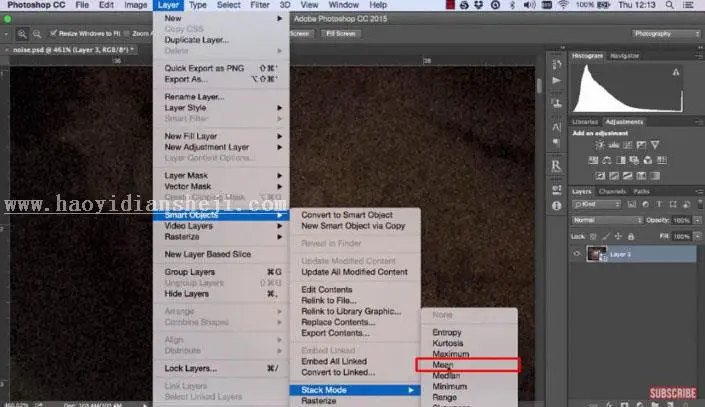Select Entropy stack mode
The image size is (705, 407).
point(469,332)
